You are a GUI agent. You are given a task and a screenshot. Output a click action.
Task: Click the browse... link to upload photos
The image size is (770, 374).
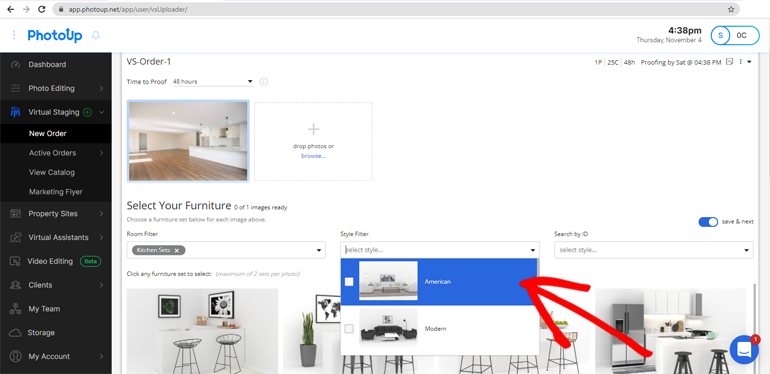(x=313, y=156)
